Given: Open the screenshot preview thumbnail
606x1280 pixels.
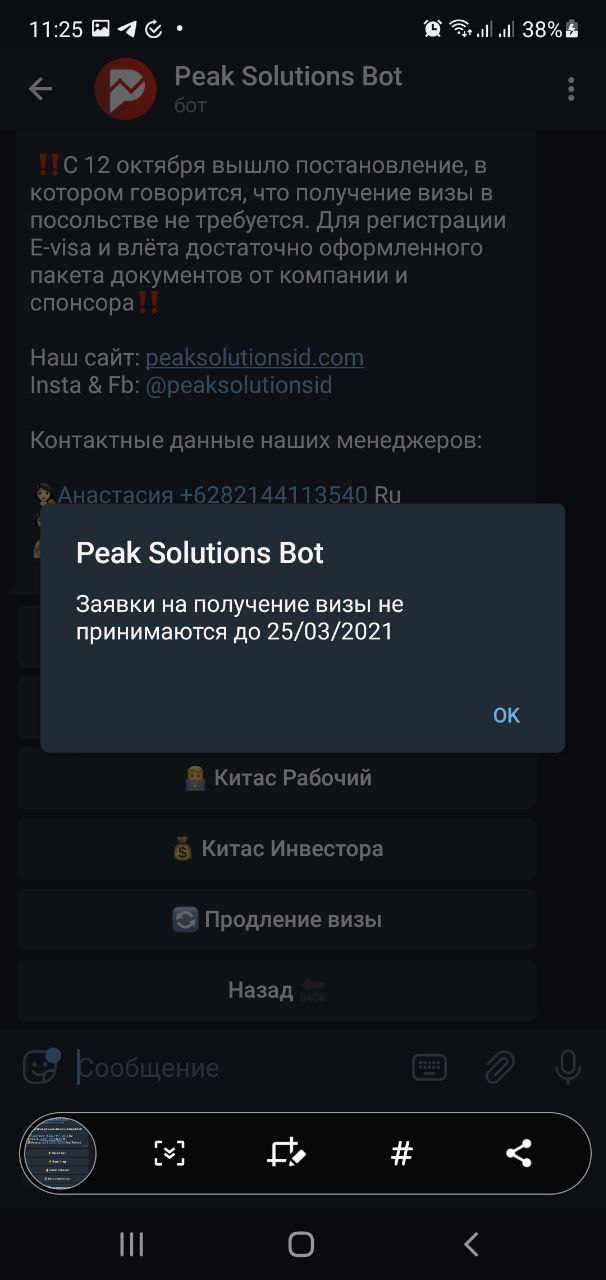Looking at the screenshot, I should [x=59, y=1153].
